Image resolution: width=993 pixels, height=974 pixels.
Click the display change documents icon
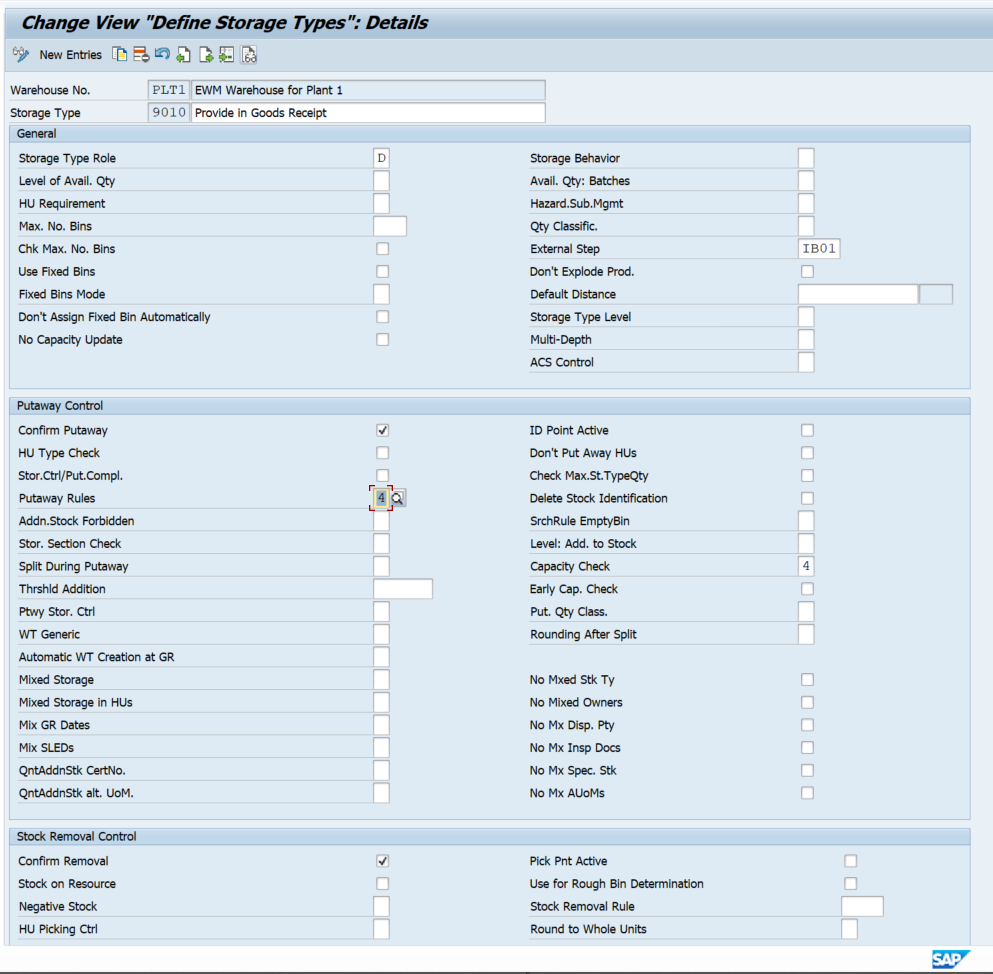pos(249,54)
